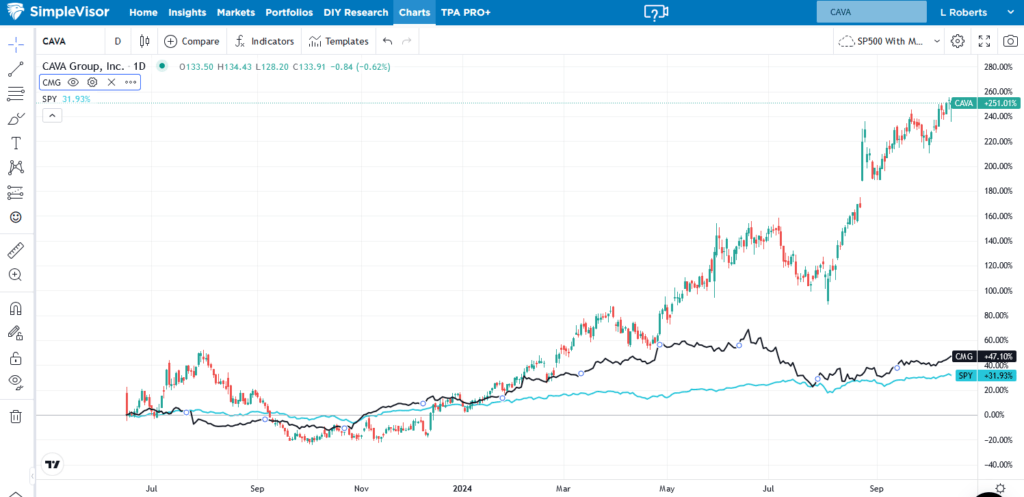
Task: Remove drawings with the trash icon
Action: (x=16, y=416)
